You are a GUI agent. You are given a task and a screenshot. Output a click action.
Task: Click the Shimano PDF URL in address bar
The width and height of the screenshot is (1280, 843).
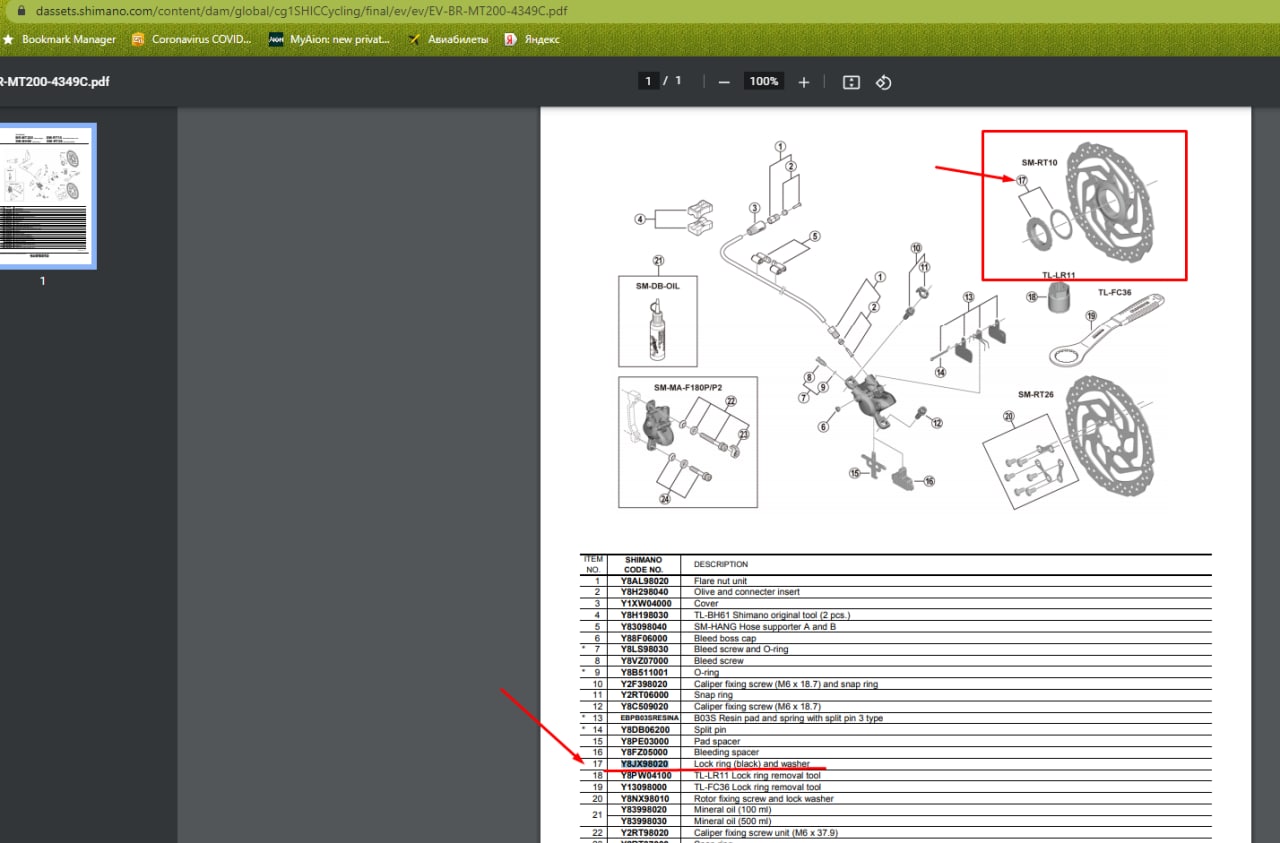pos(301,11)
